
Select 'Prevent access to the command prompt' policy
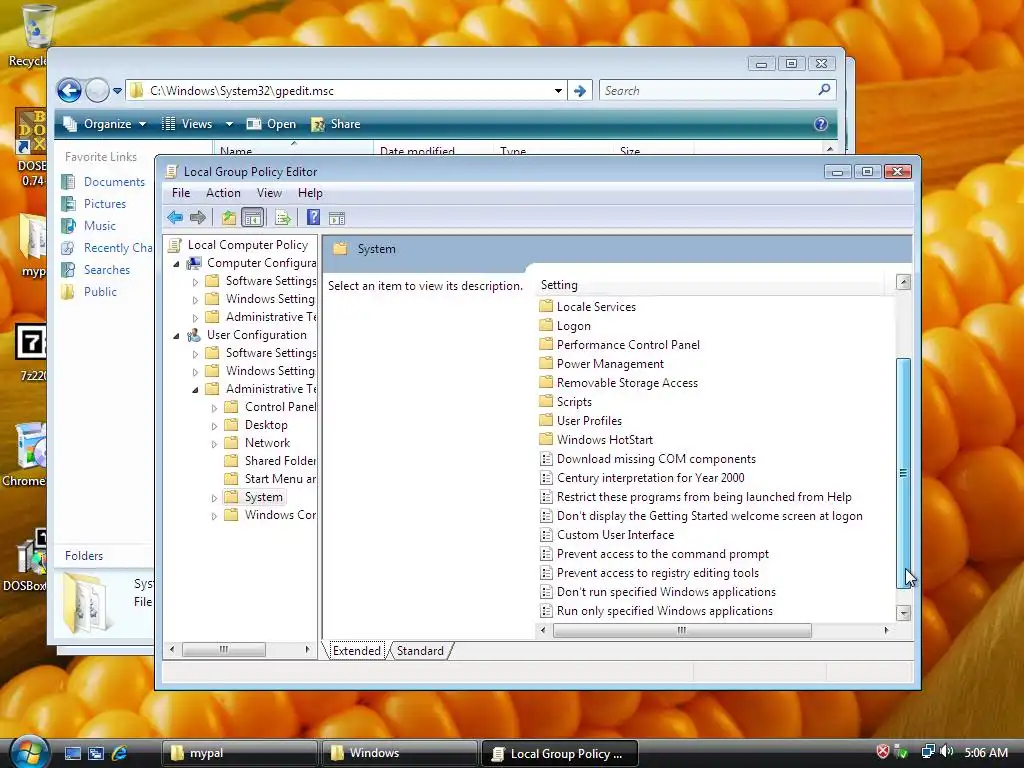point(655,554)
